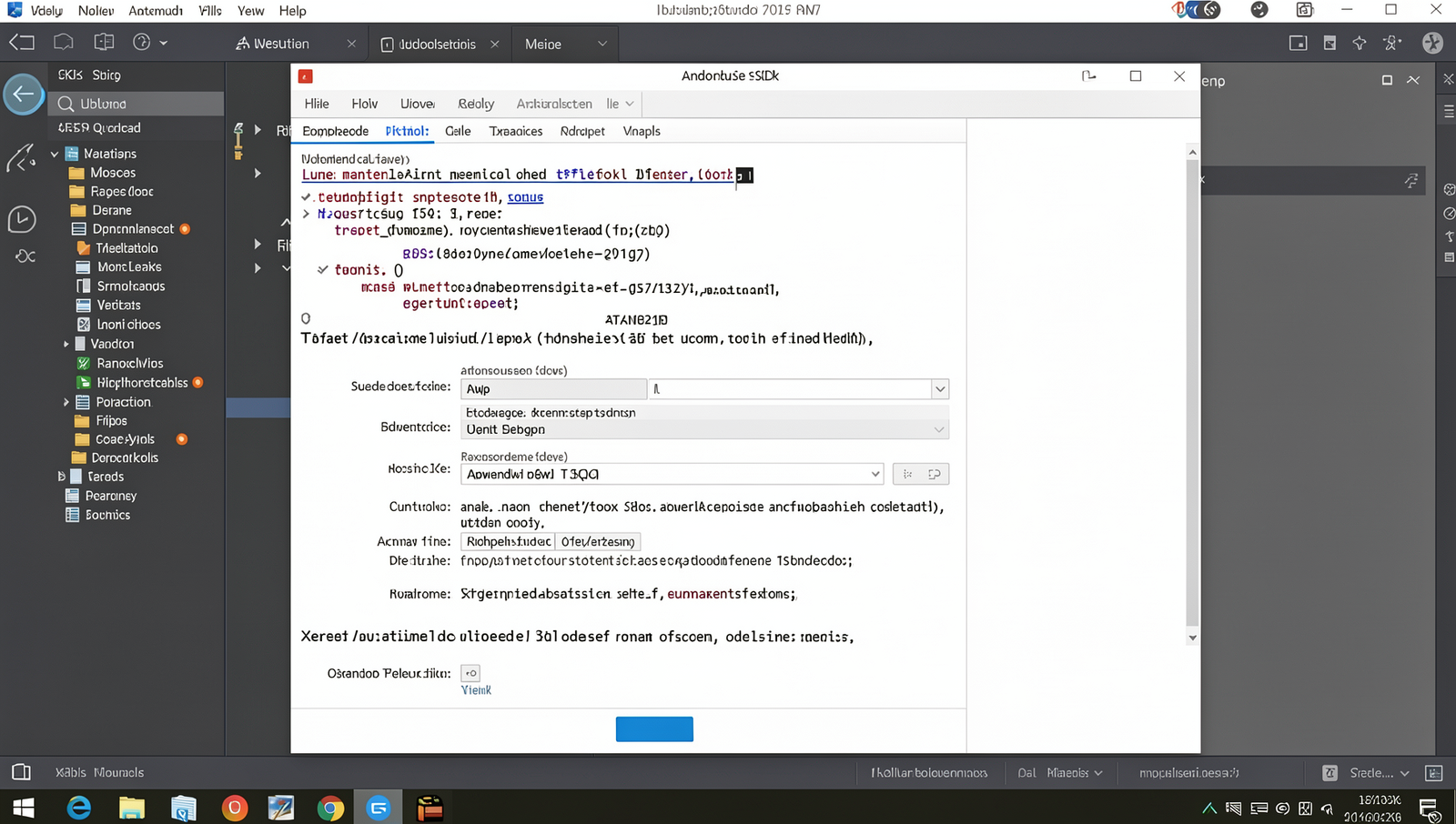Click the red circle O taskbar icon
The image size is (1456, 824).
(235, 808)
